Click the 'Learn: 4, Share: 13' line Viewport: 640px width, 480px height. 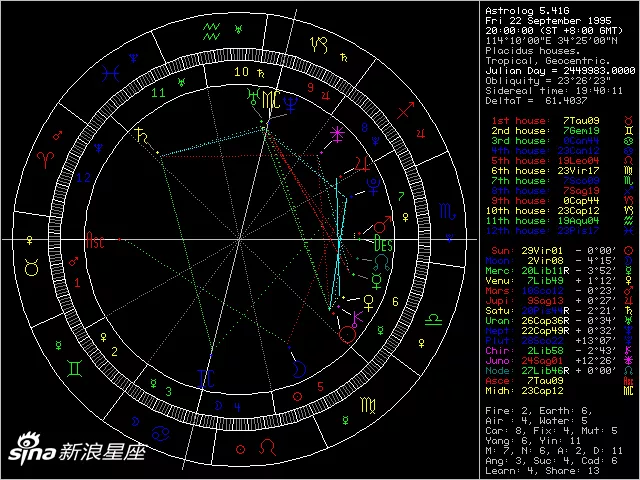tap(542, 471)
